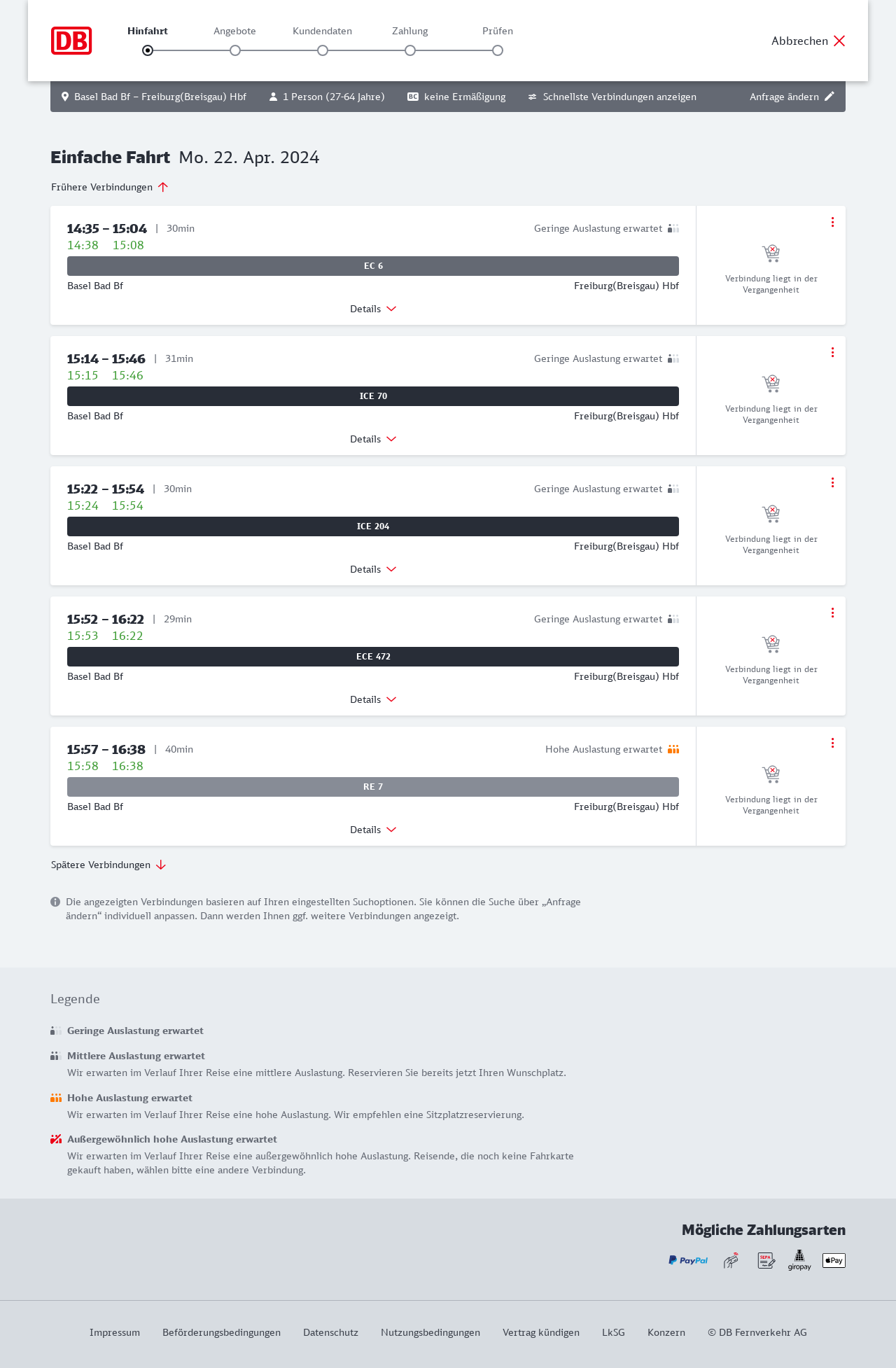Click orange high occupancy icon on RE 7
The image size is (896, 1368).
[673, 749]
